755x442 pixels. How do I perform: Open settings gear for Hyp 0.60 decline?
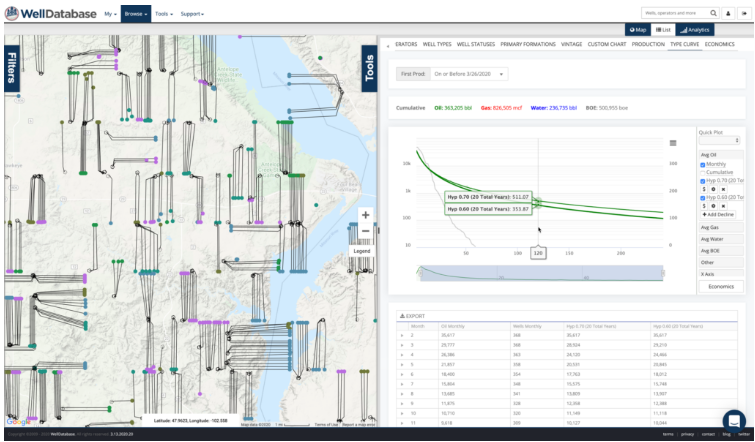click(x=714, y=206)
